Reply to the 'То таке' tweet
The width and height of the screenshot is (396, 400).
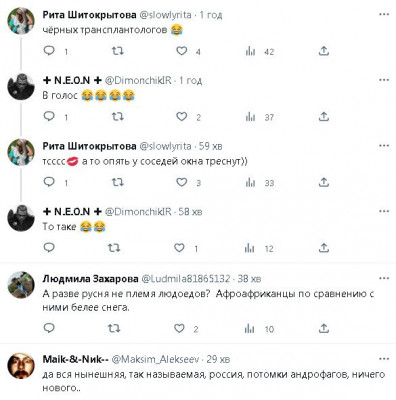[x=49, y=248]
